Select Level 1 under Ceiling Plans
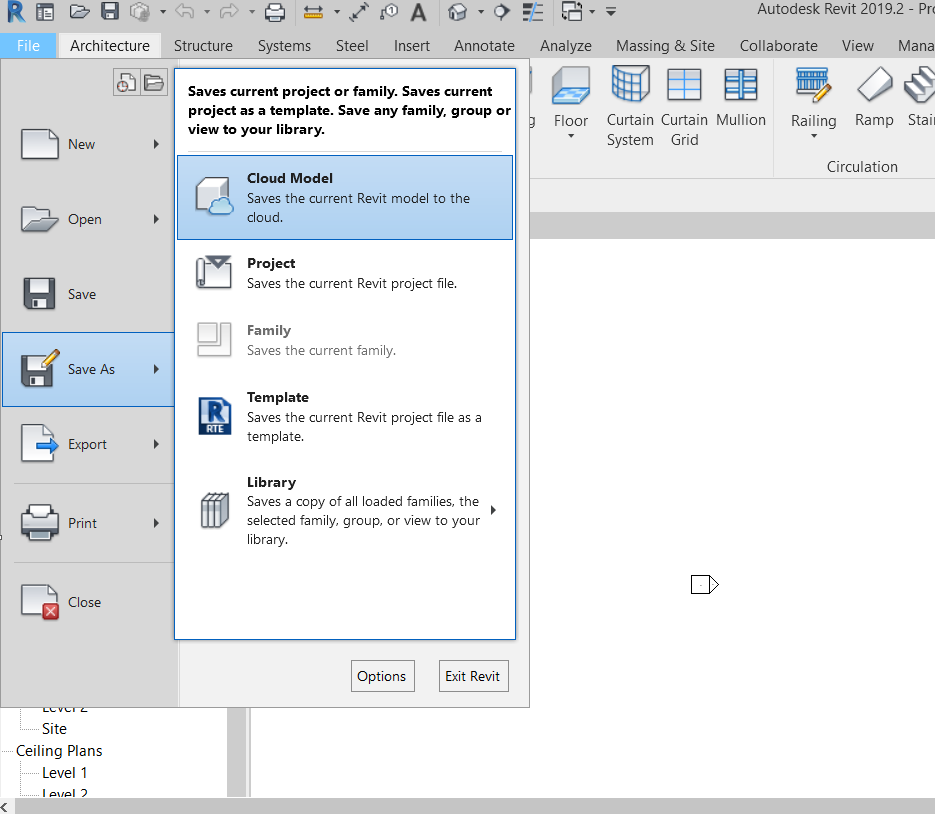The height and width of the screenshot is (814, 935). coord(64,773)
